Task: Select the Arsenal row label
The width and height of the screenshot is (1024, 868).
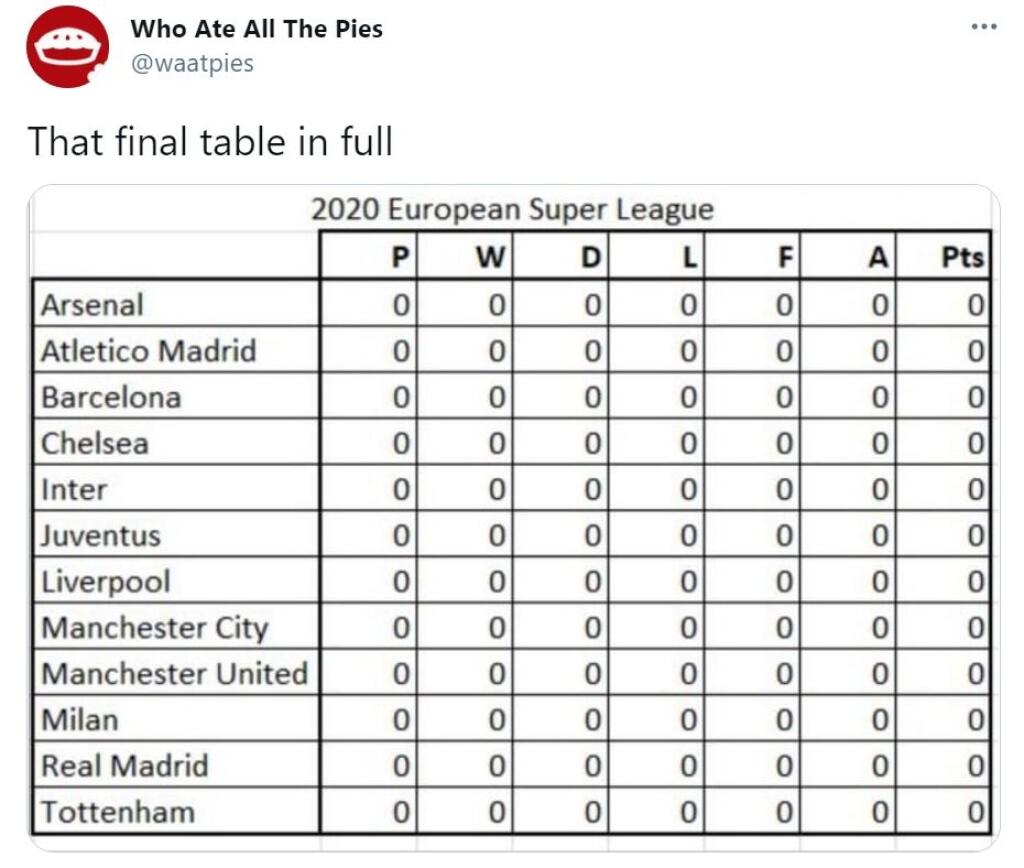Action: point(176,304)
